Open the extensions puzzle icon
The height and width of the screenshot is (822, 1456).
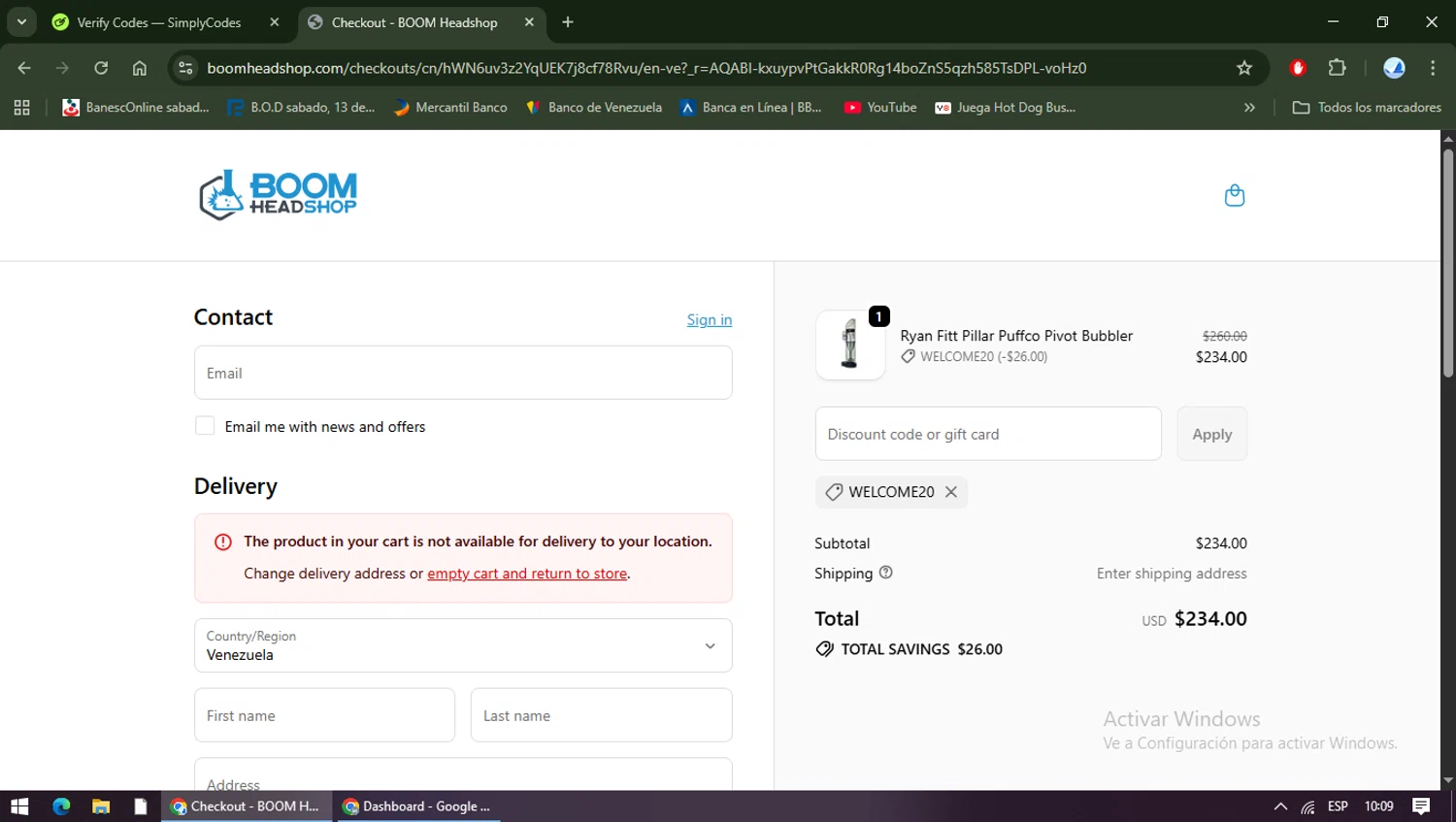click(x=1338, y=68)
